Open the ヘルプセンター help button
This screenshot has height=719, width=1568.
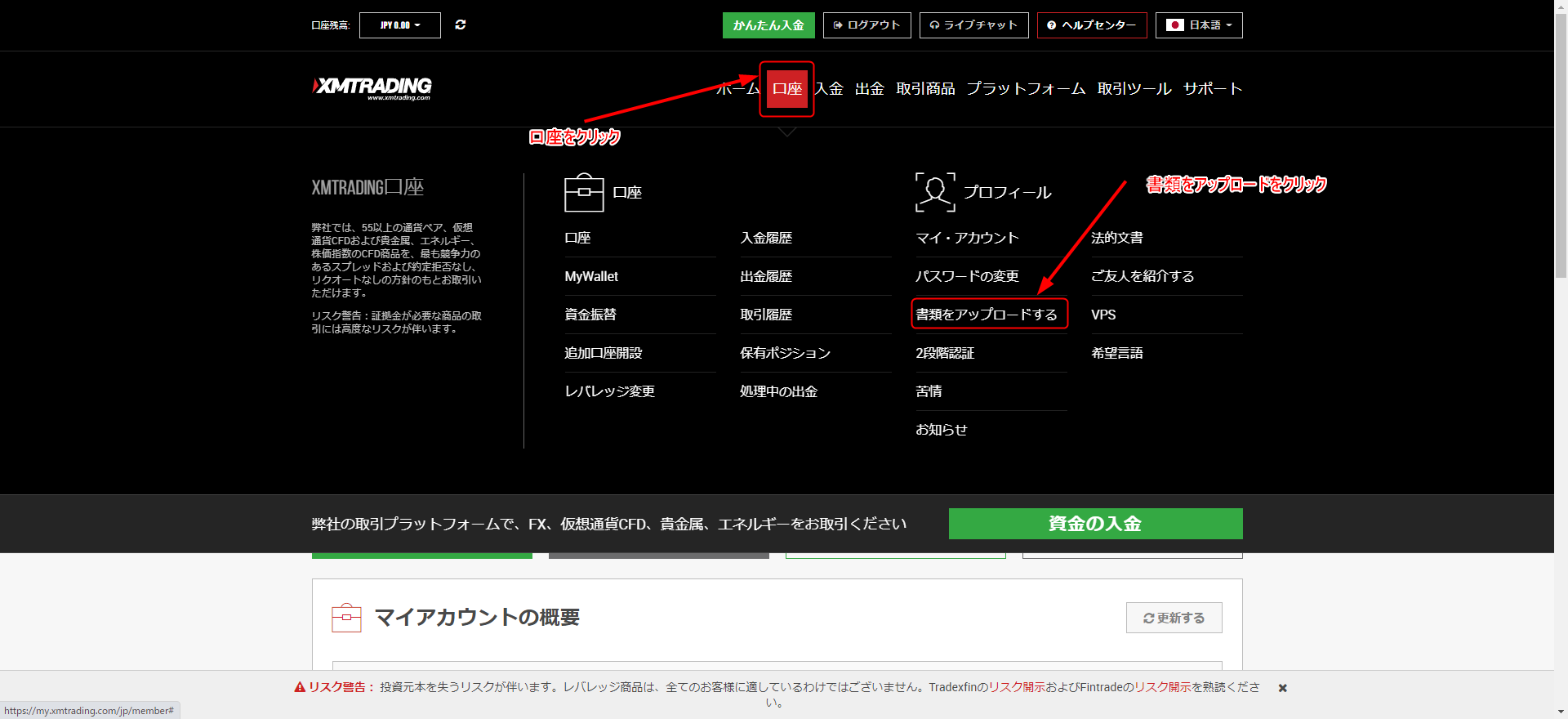1092,25
